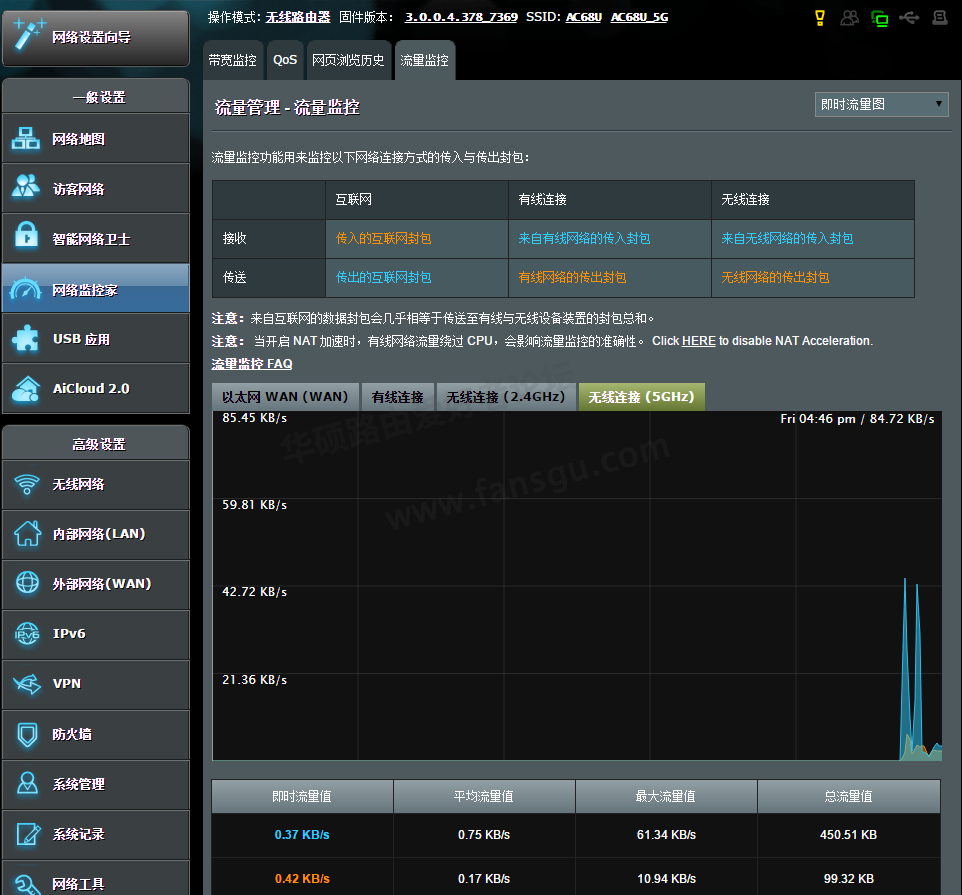Click the 平均流量值 column header
The image size is (962, 895).
[483, 796]
